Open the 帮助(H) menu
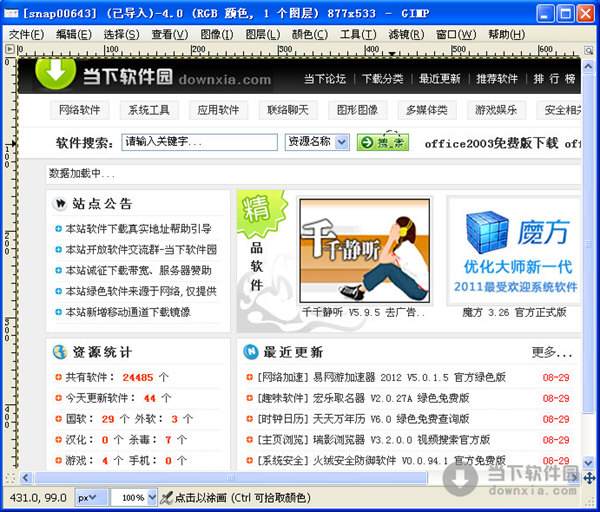Viewport: 600px width, 512px height. (506, 35)
